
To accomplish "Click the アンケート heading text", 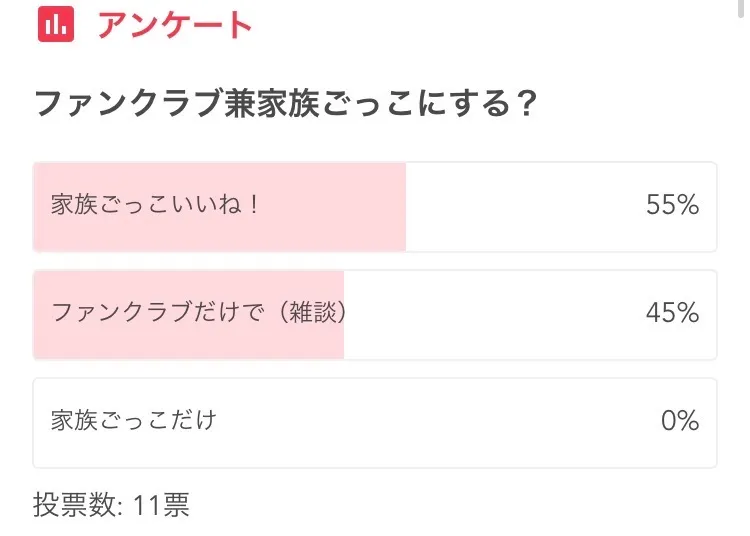I will [x=174, y=25].
